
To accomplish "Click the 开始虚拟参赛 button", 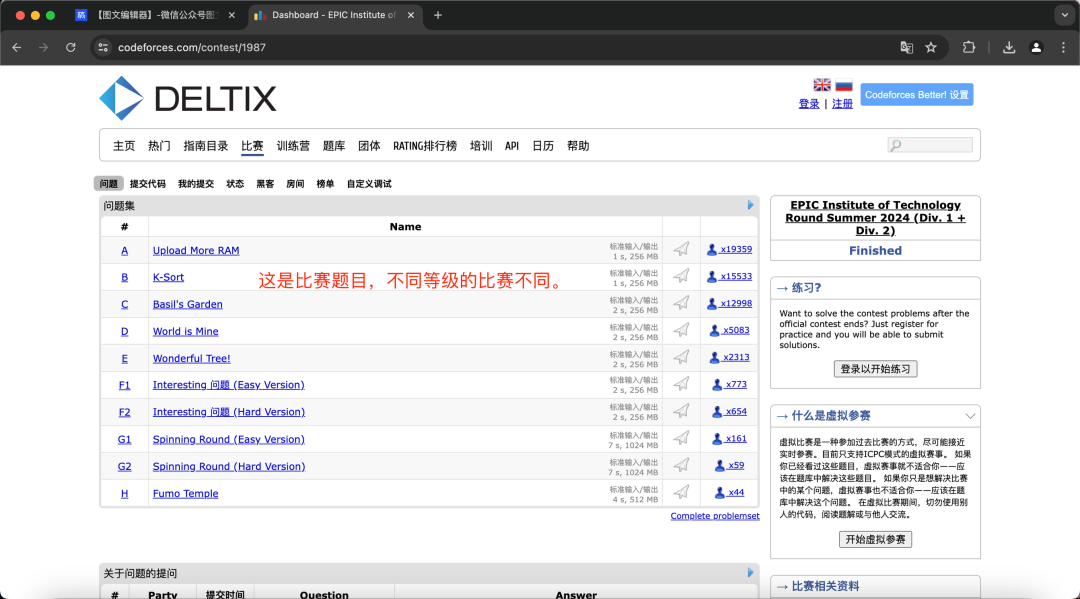I will coord(874,538).
